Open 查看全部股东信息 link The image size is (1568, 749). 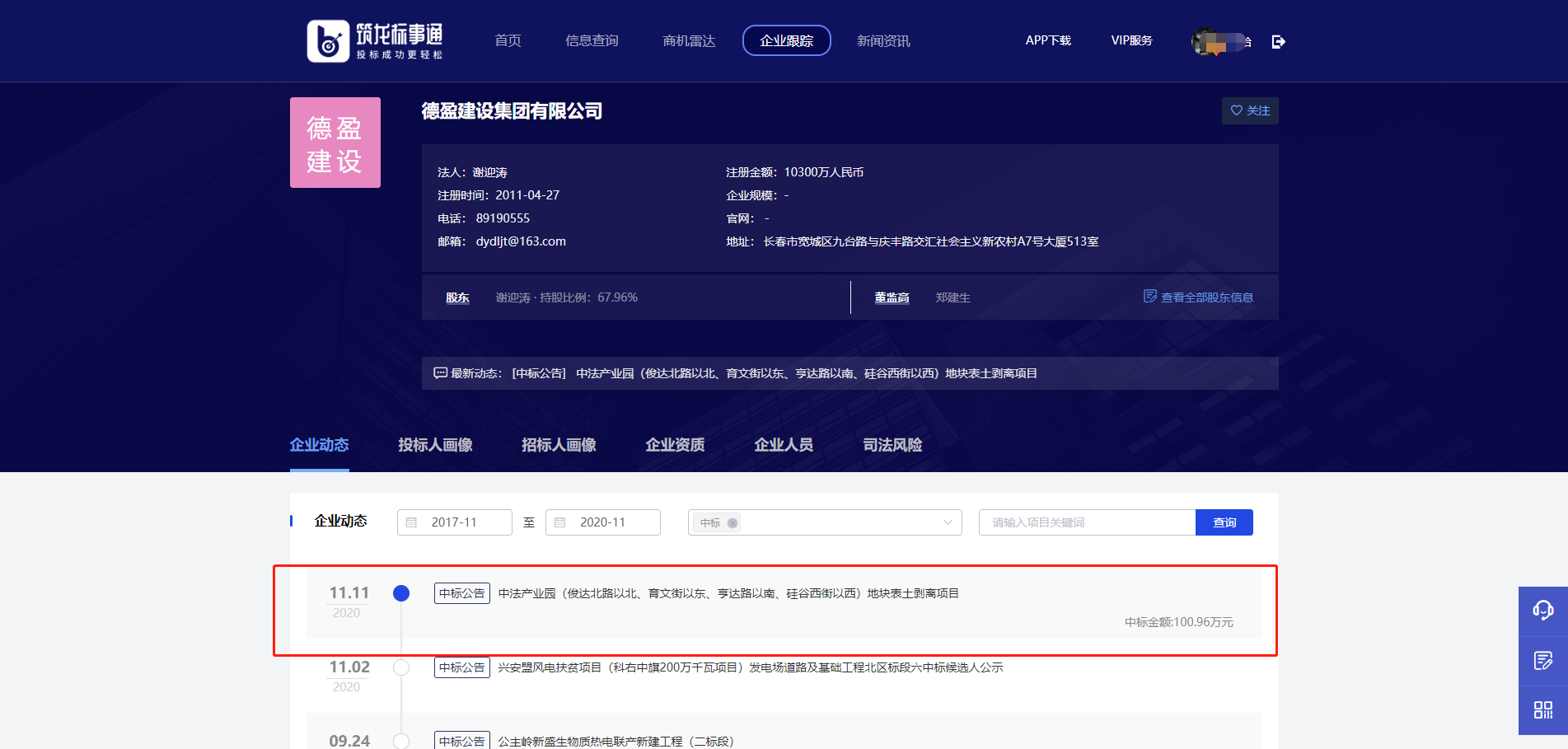(x=1206, y=297)
